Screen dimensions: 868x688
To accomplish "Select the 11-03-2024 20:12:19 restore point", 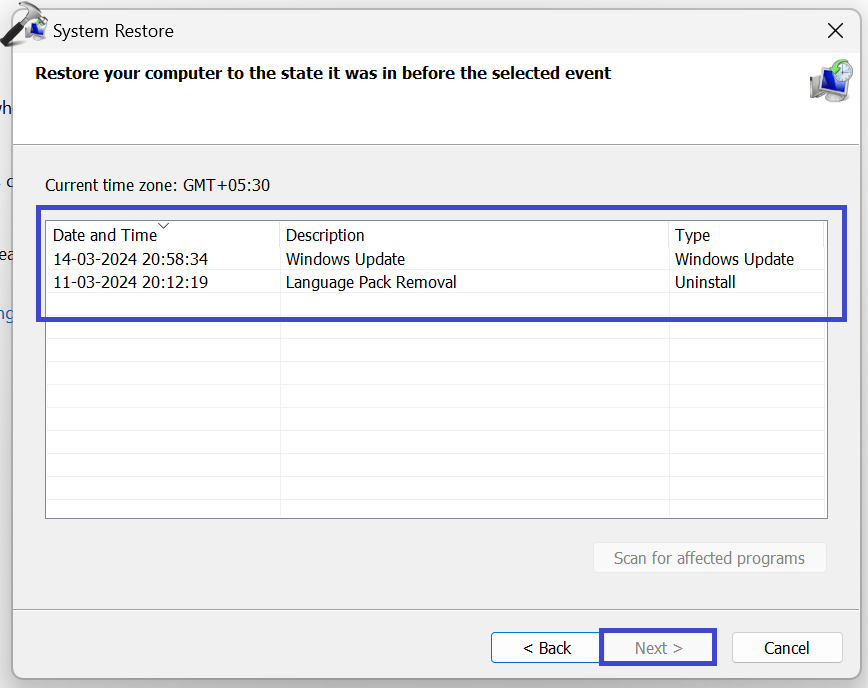I will pyautogui.click(x=130, y=282).
